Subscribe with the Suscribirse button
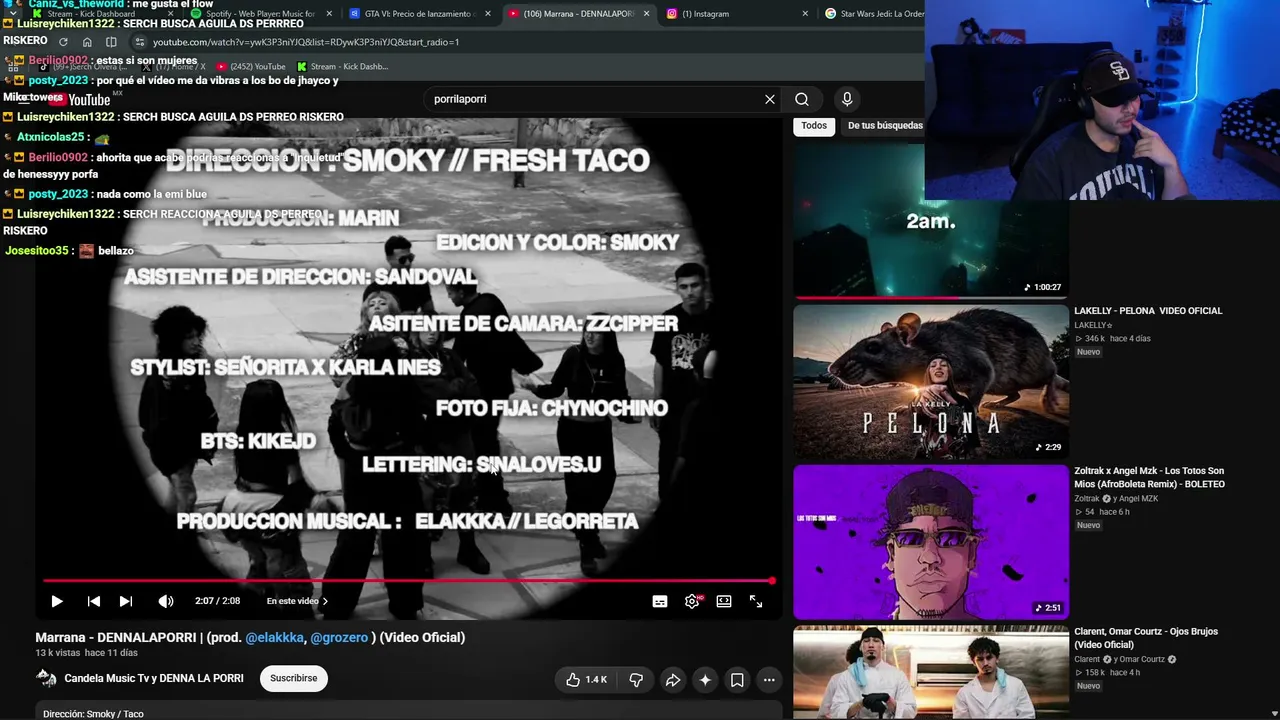This screenshot has height=720, width=1280. coord(293,678)
